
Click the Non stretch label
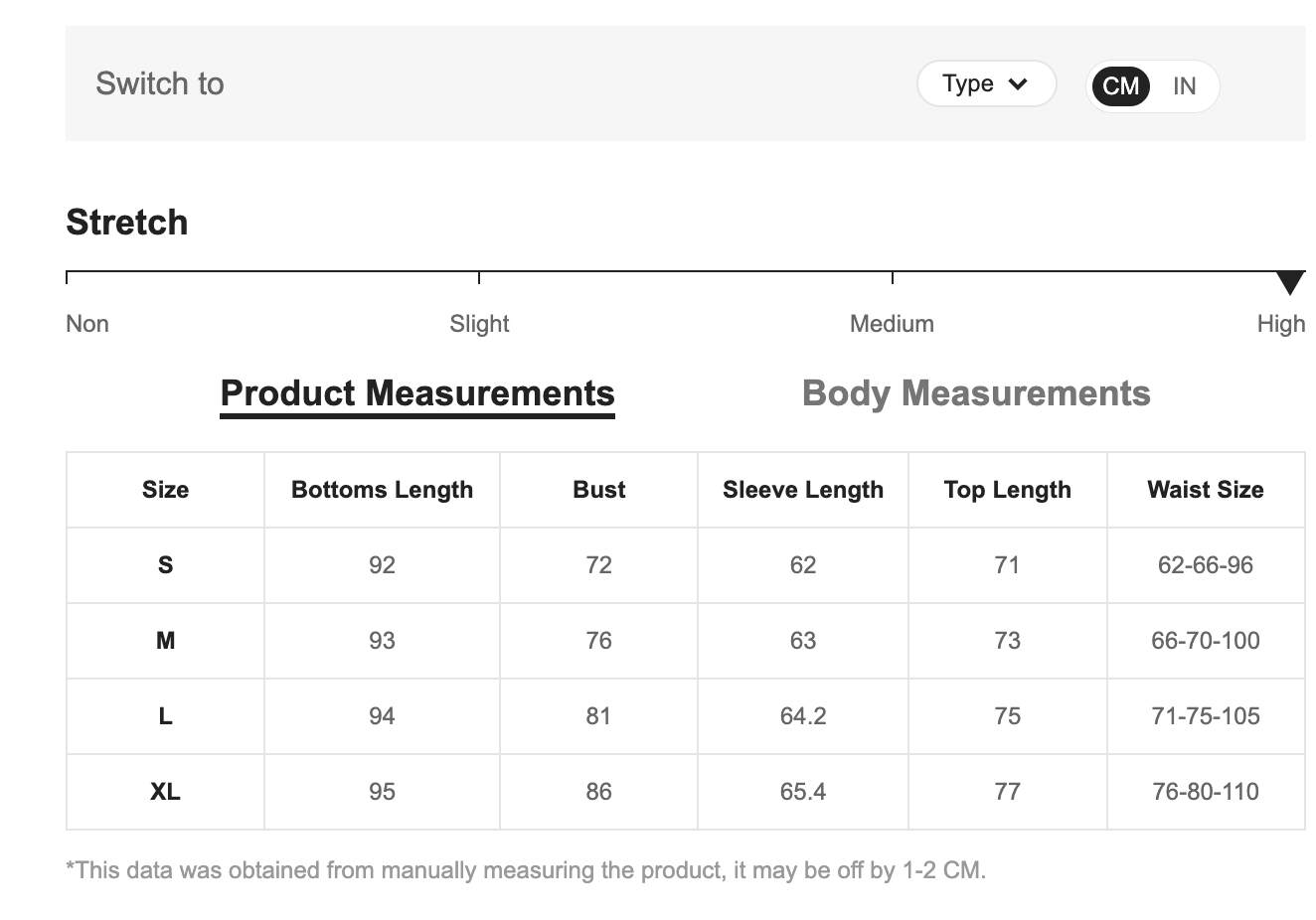click(x=87, y=324)
